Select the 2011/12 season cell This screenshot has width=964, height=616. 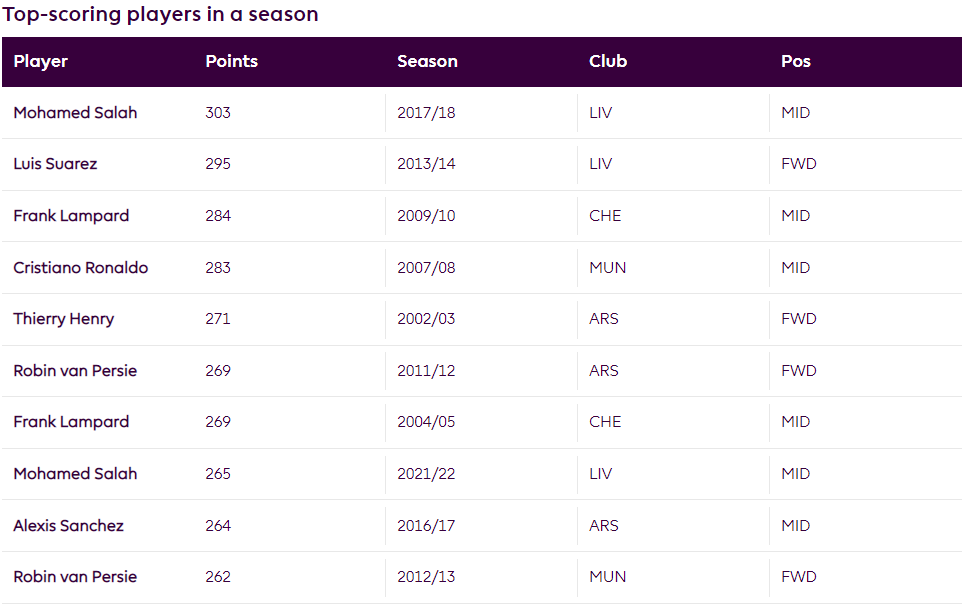426,371
